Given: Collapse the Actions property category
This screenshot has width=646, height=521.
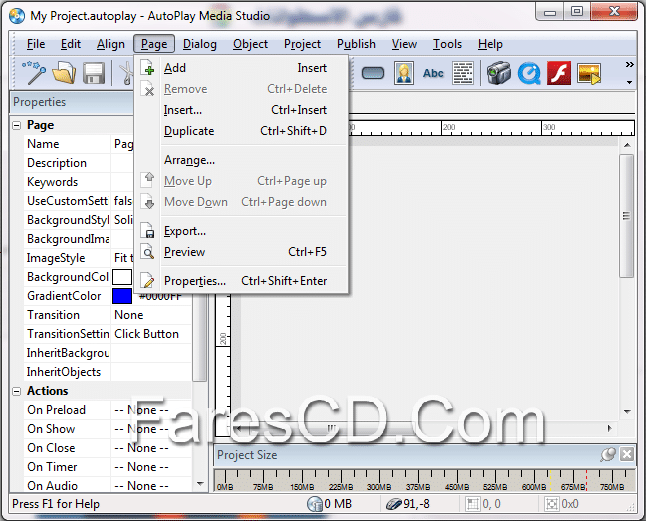Looking at the screenshot, I should [16, 391].
